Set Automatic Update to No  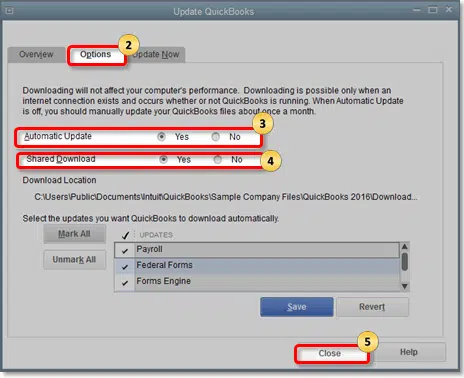tap(216, 137)
